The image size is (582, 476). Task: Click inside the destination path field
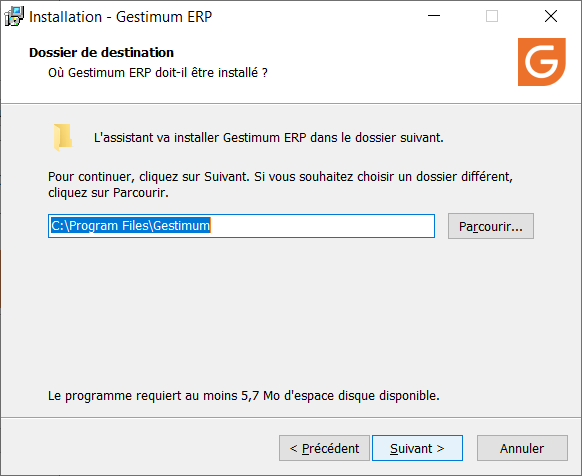241,226
